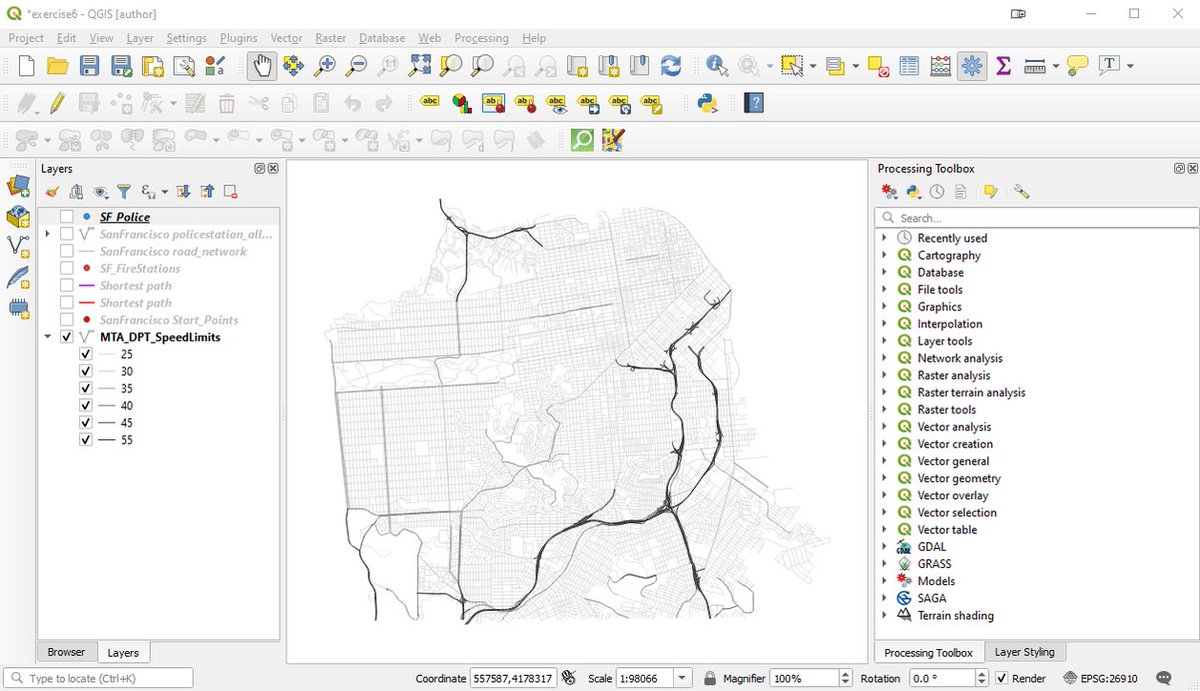The height and width of the screenshot is (691, 1200).
Task: Deselect features from all layers
Action: (x=878, y=66)
